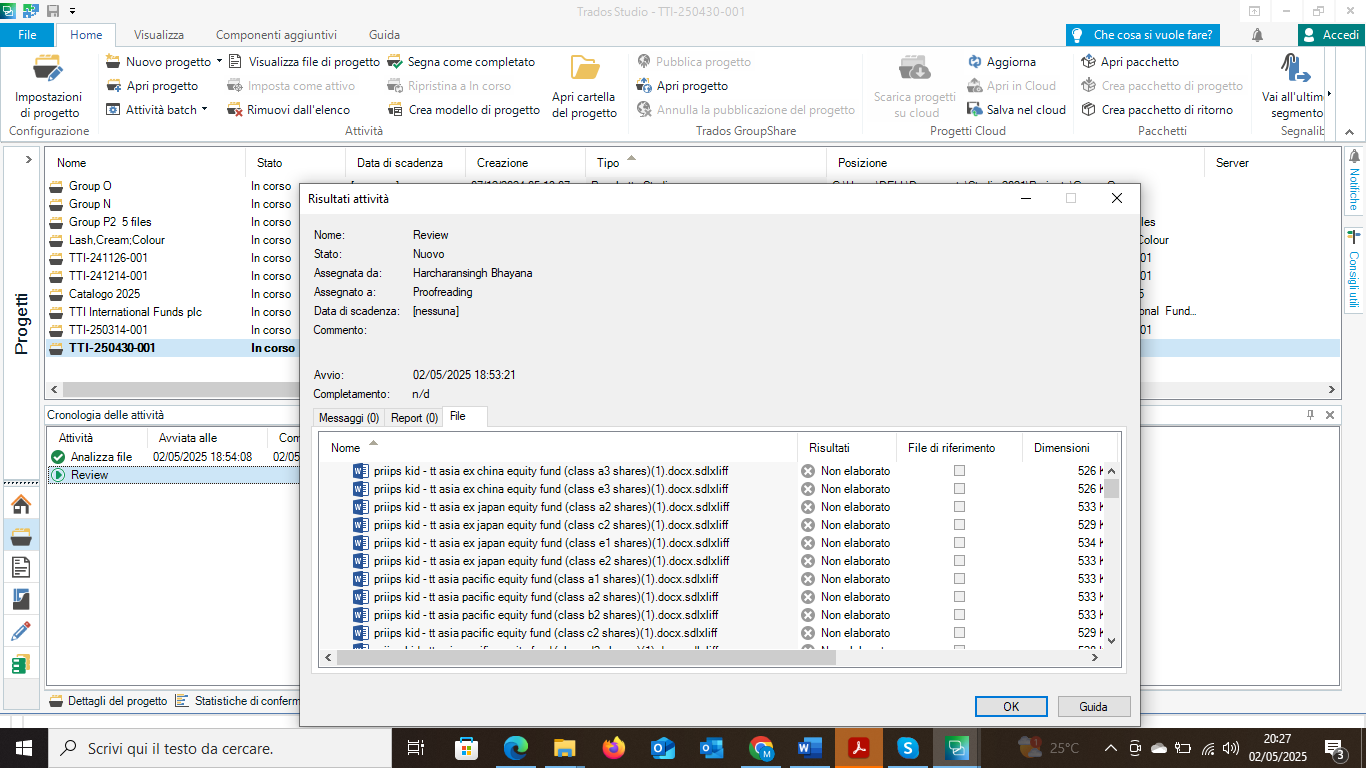Viewport: 1366px width, 768px height.
Task: Click the OK button in the dialog
Action: tap(1011, 707)
